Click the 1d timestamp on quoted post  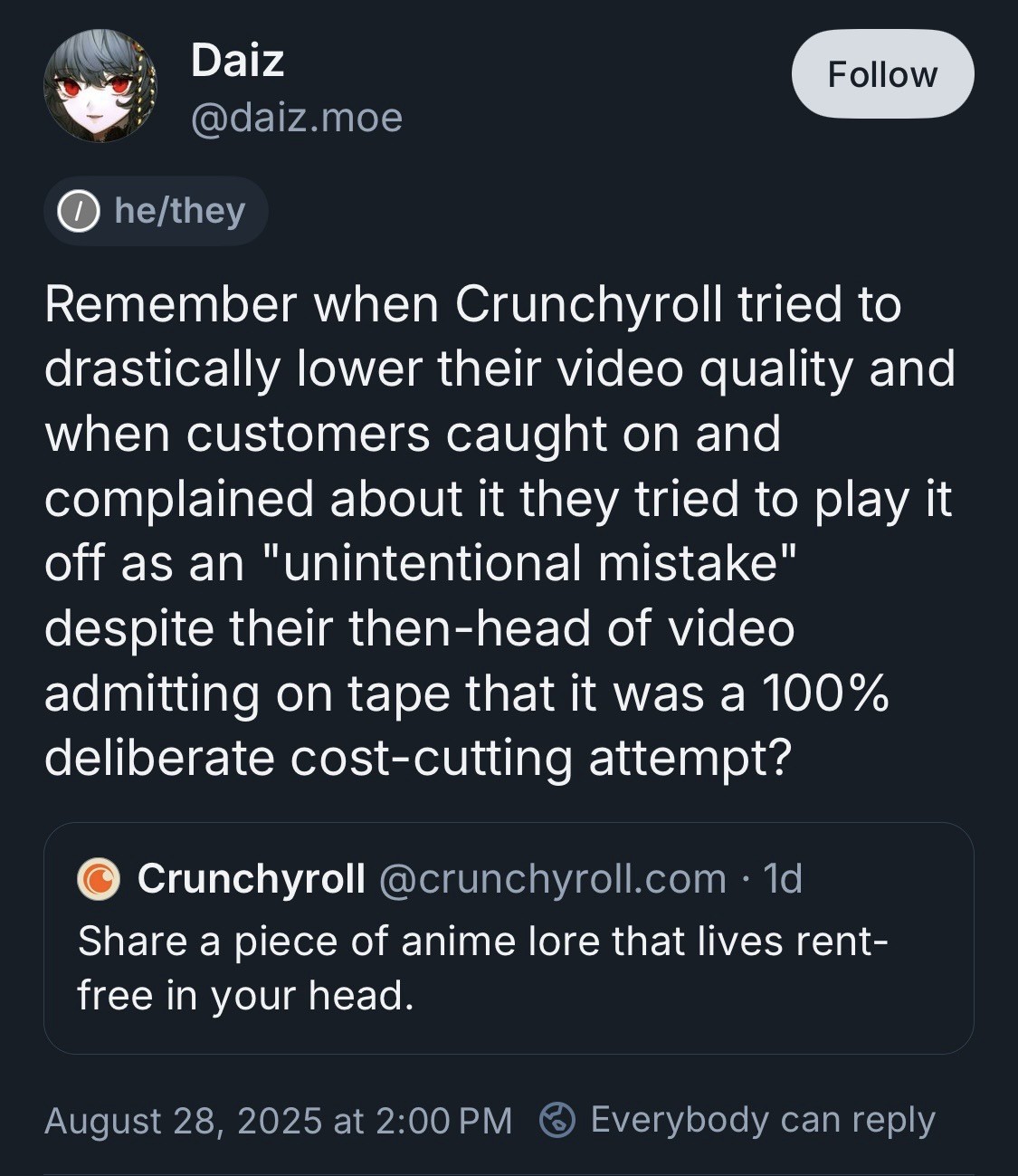pyautogui.click(x=783, y=878)
